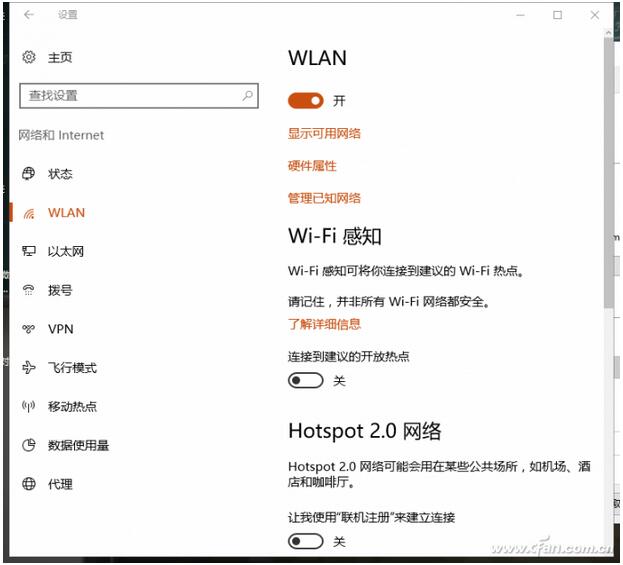The image size is (623, 565).
Task: Open 代理 settings page
Action: point(60,484)
